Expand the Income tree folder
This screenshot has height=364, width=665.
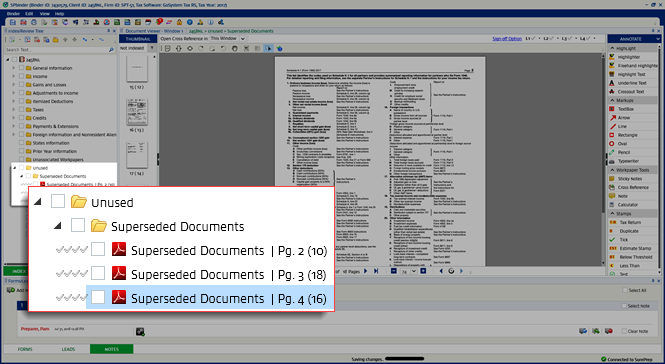14,76
